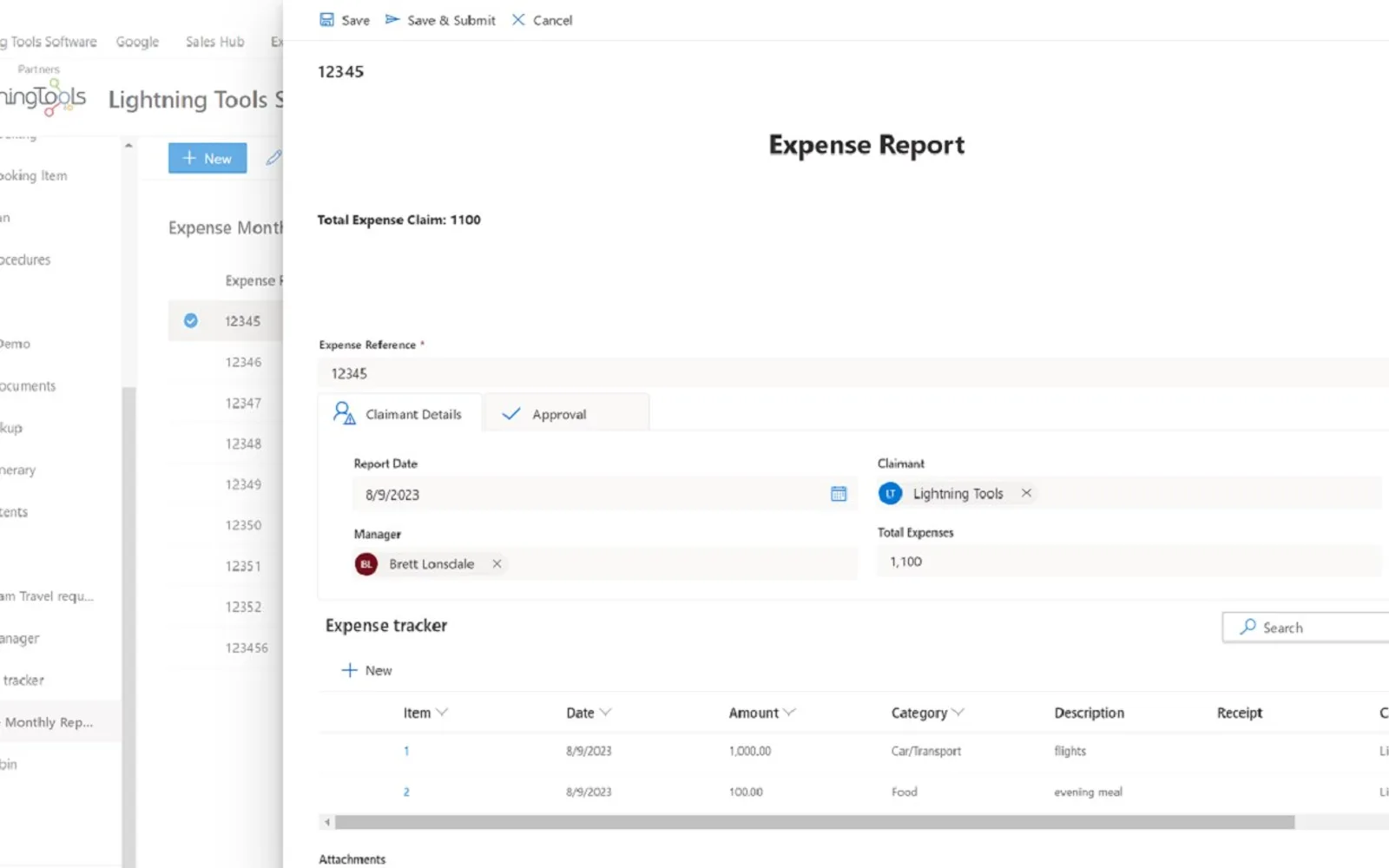Click the edit pencil icon beside New
The width and height of the screenshot is (1389, 868).
pos(273,158)
